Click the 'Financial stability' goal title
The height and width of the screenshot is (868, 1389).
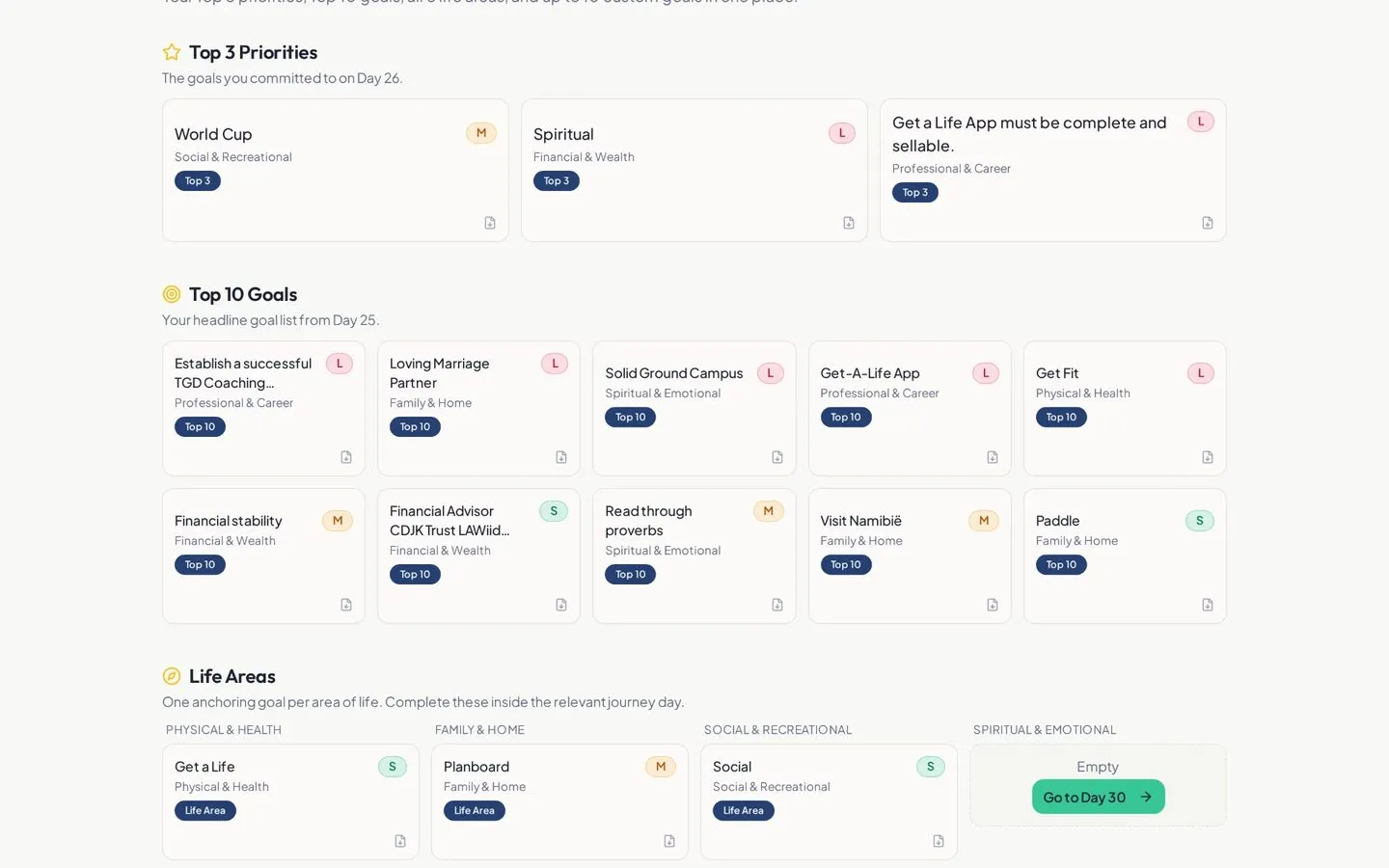pos(229,521)
